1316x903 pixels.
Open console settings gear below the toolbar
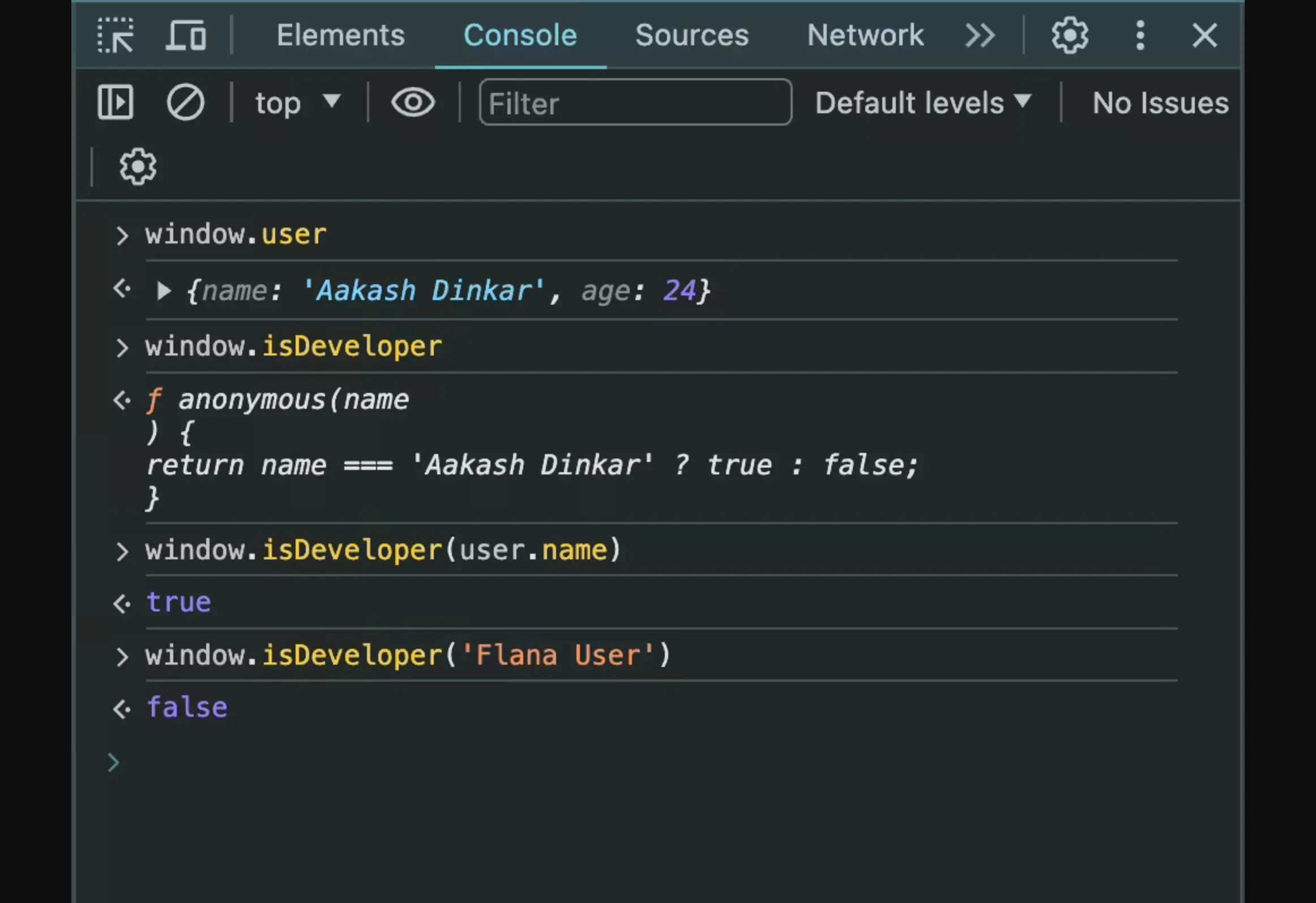tap(138, 166)
